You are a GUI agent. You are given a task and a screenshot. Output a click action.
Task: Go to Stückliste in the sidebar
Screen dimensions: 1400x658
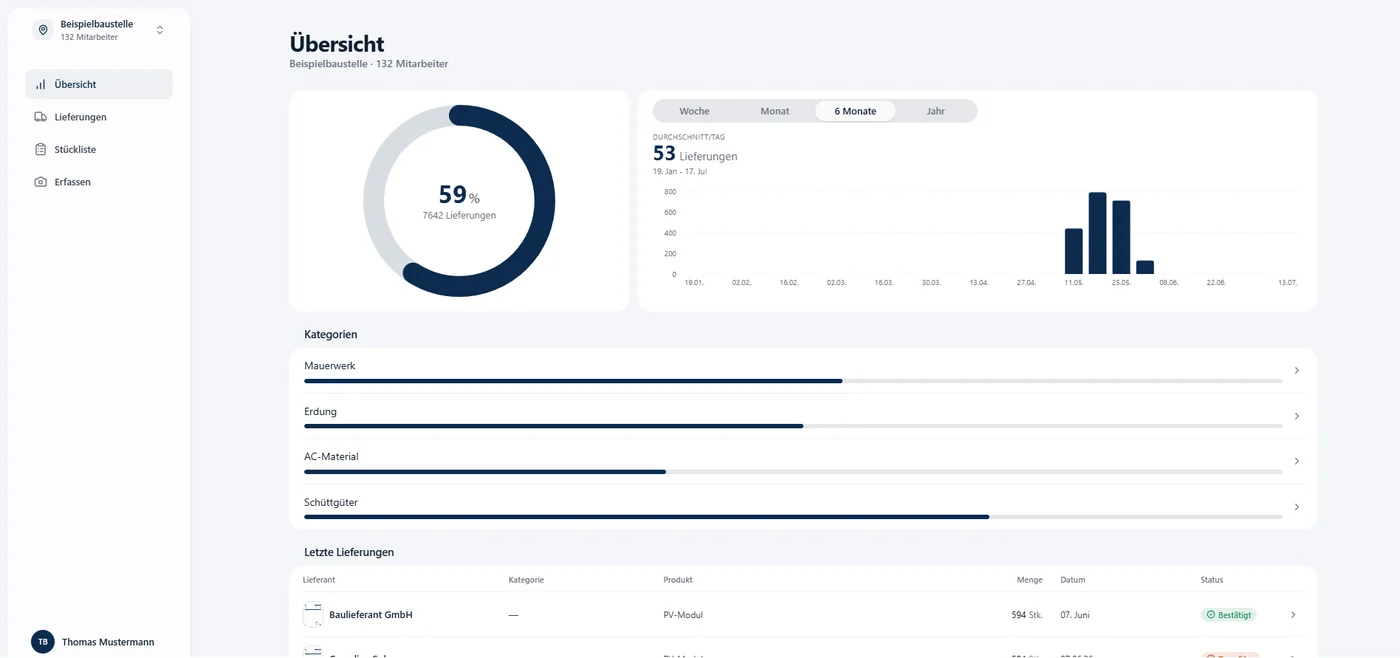[x=98, y=149]
